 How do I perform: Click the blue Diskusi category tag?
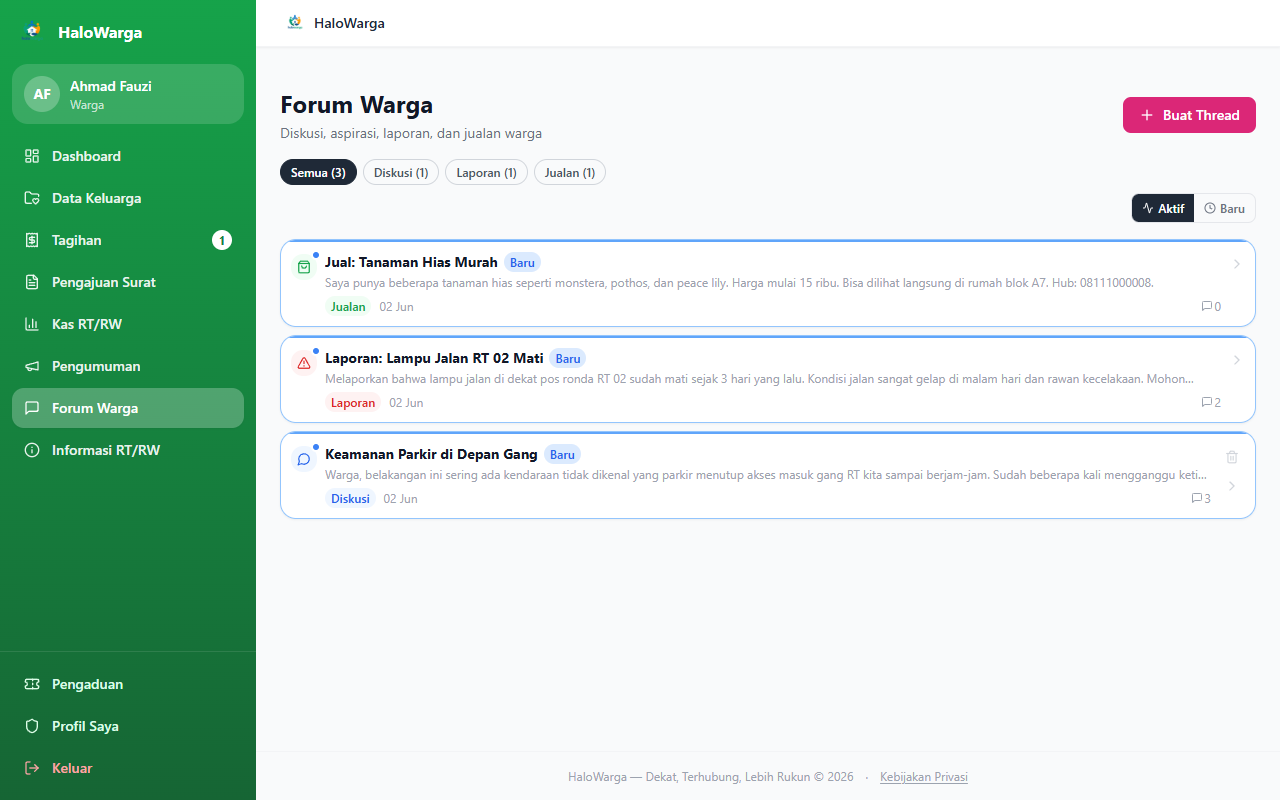click(350, 499)
